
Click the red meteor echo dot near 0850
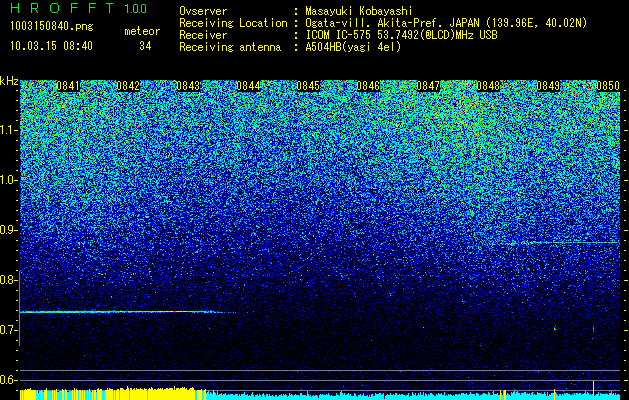point(593,329)
